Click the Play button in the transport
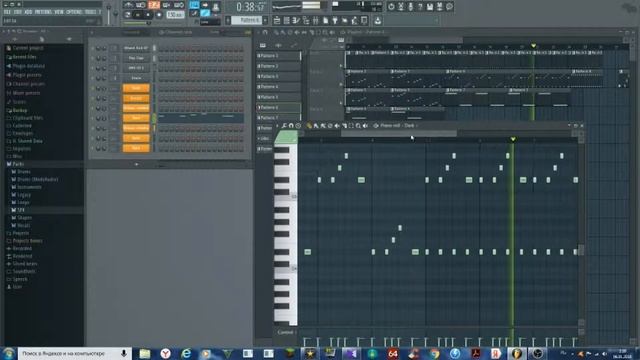The image size is (640, 360). pos(138,15)
